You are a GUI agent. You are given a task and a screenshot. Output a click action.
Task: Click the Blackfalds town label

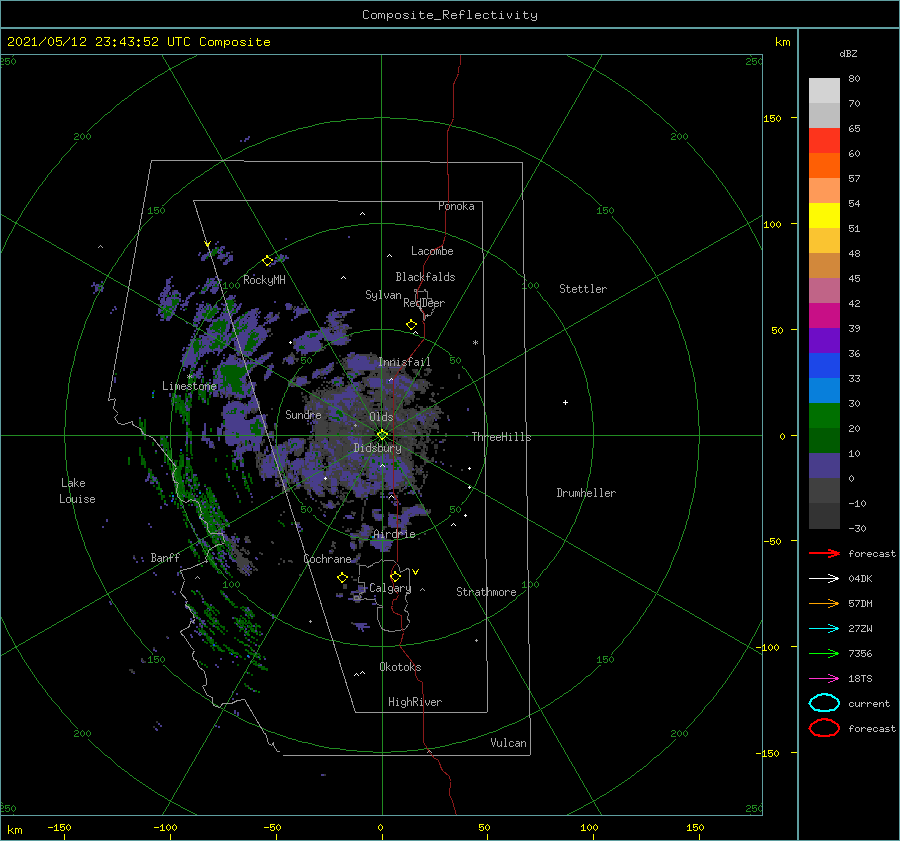coord(425,277)
